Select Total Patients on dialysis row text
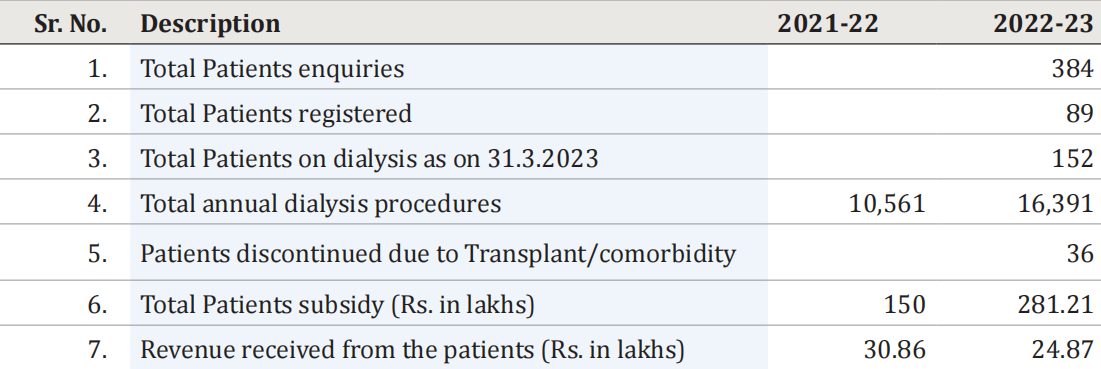This screenshot has width=1101, height=369. 369,159
